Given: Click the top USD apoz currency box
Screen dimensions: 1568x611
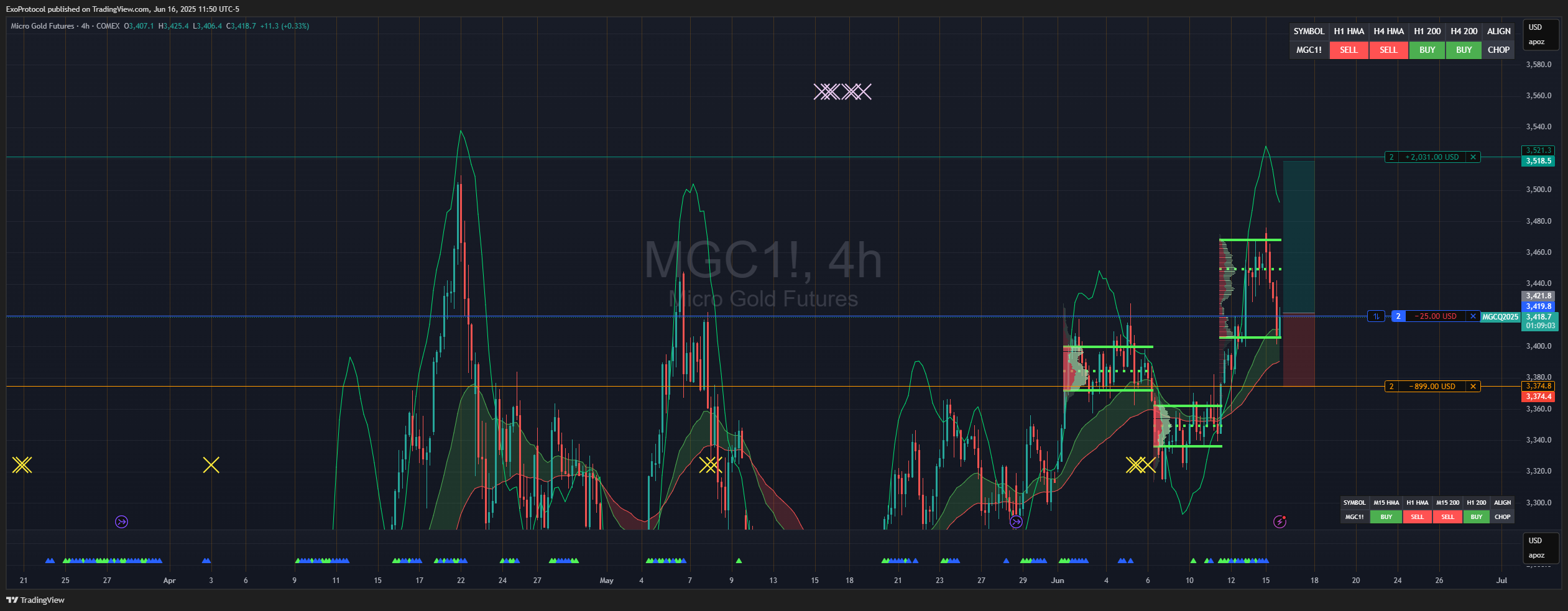Looking at the screenshot, I should [x=1540, y=34].
